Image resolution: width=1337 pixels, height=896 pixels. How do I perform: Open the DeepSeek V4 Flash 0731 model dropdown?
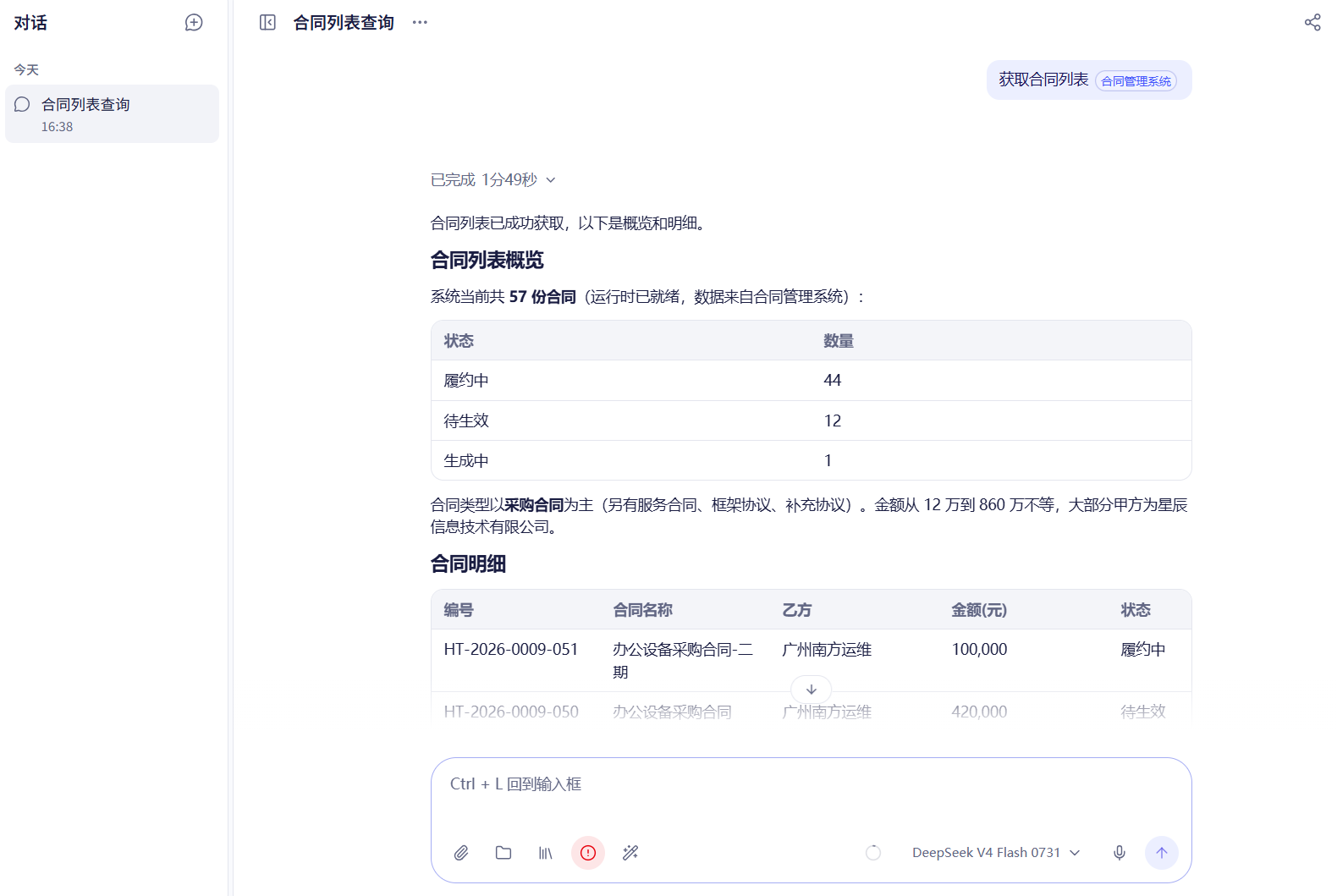click(x=996, y=853)
